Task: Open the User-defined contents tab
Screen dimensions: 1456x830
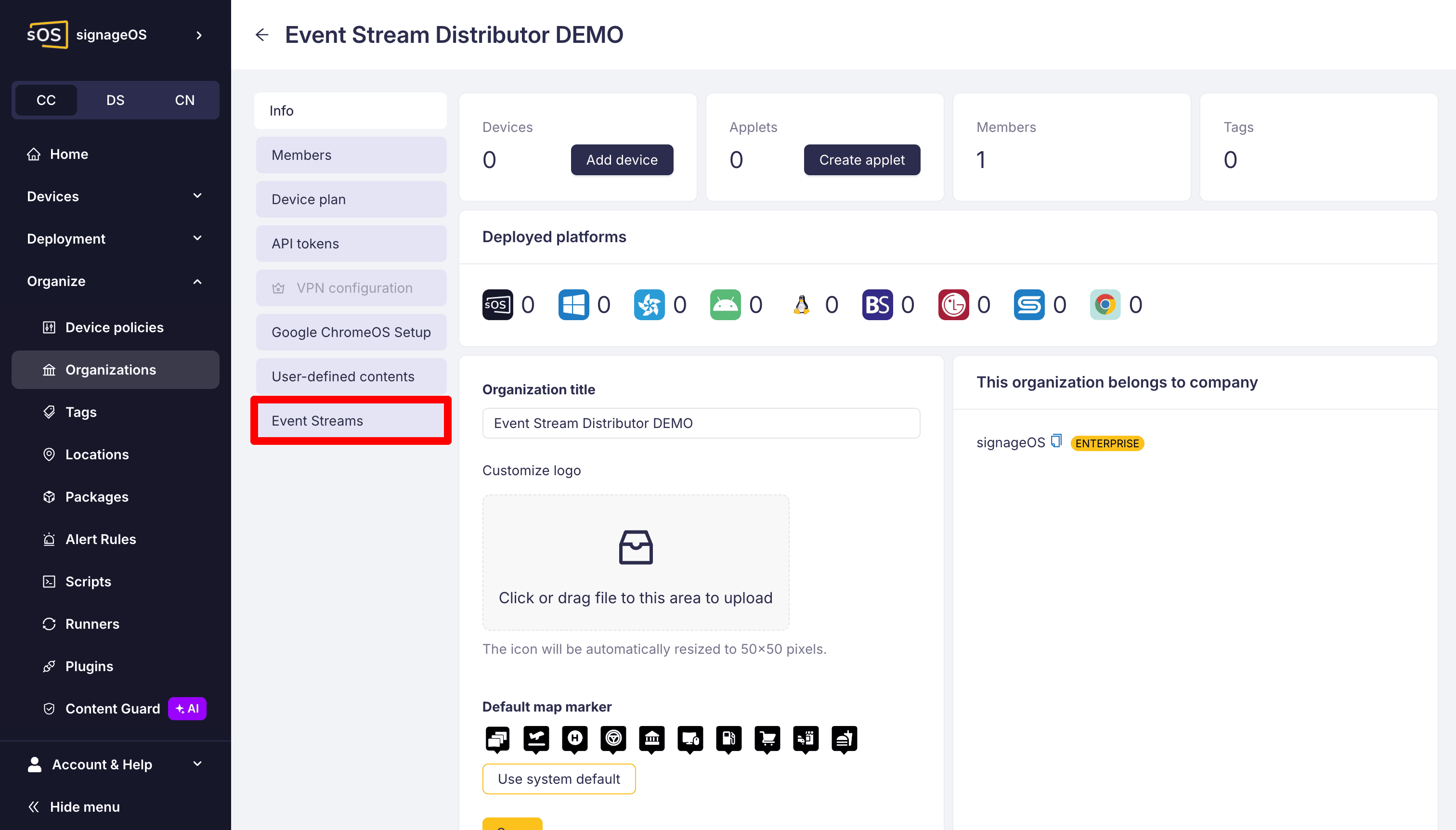Action: pos(351,376)
